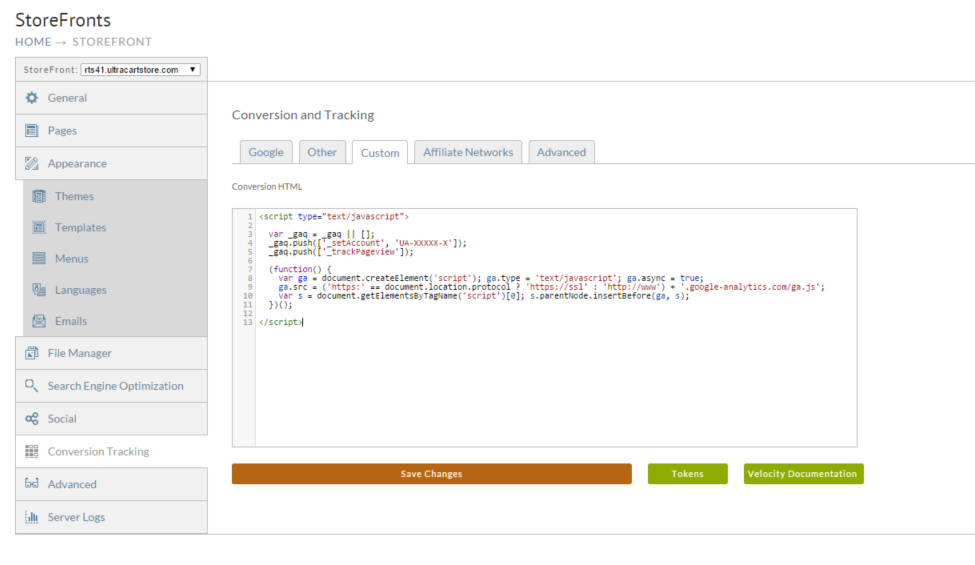Click the google-analytics.com/ga.js string
Viewport: 975px width, 565px height.
click(749, 287)
